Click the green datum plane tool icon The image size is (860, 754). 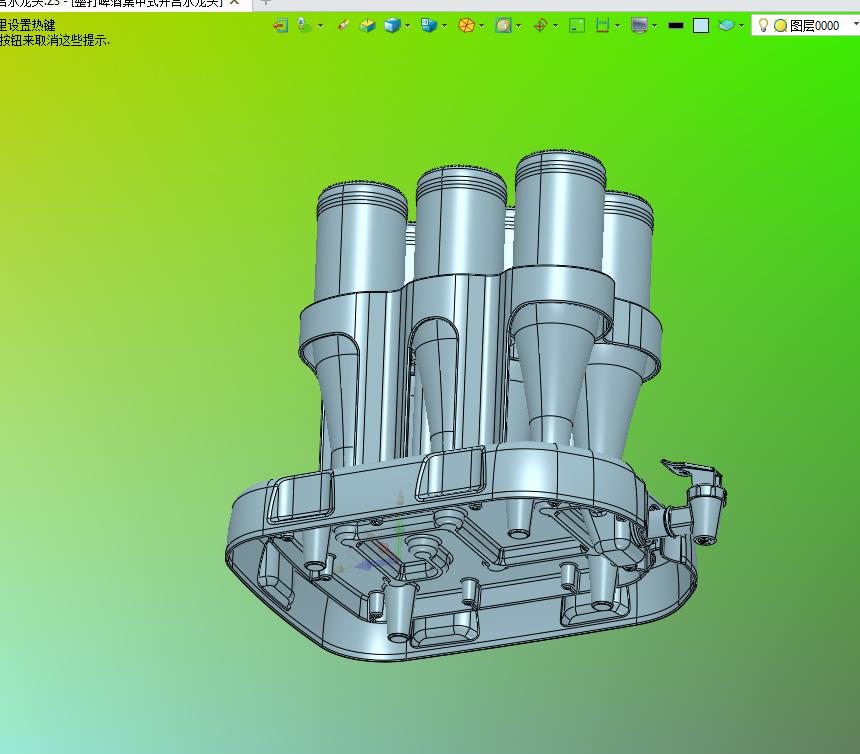pyautogui.click(x=304, y=25)
